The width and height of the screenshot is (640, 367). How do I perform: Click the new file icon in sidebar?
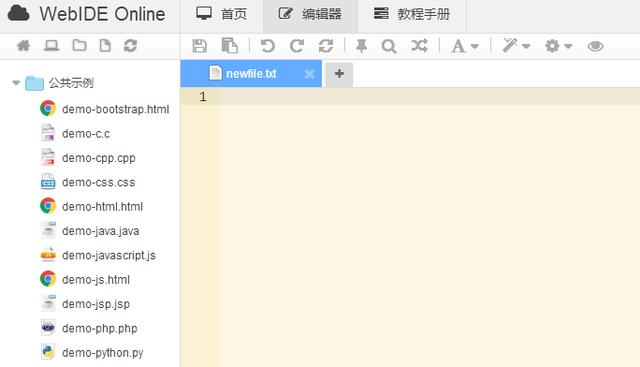[x=105, y=45]
